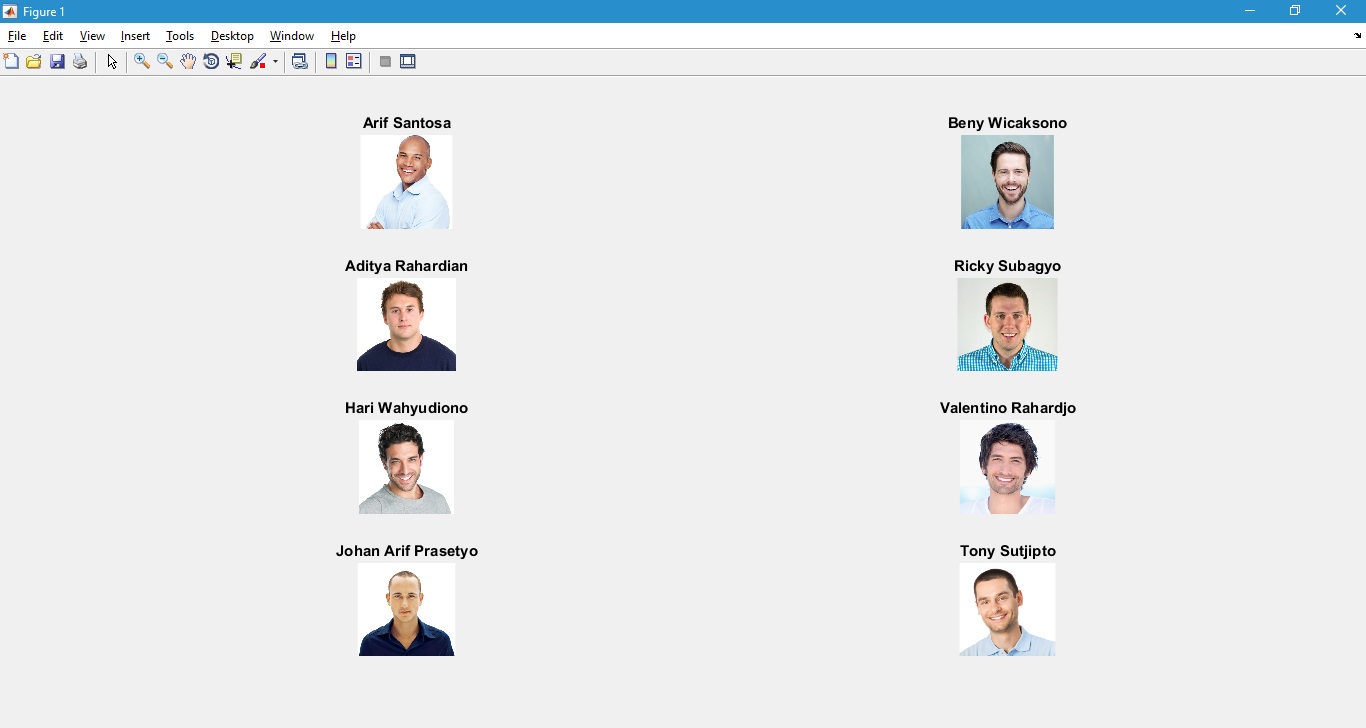Save the figure with the floppy disk icon
The image size is (1366, 728).
point(57,62)
